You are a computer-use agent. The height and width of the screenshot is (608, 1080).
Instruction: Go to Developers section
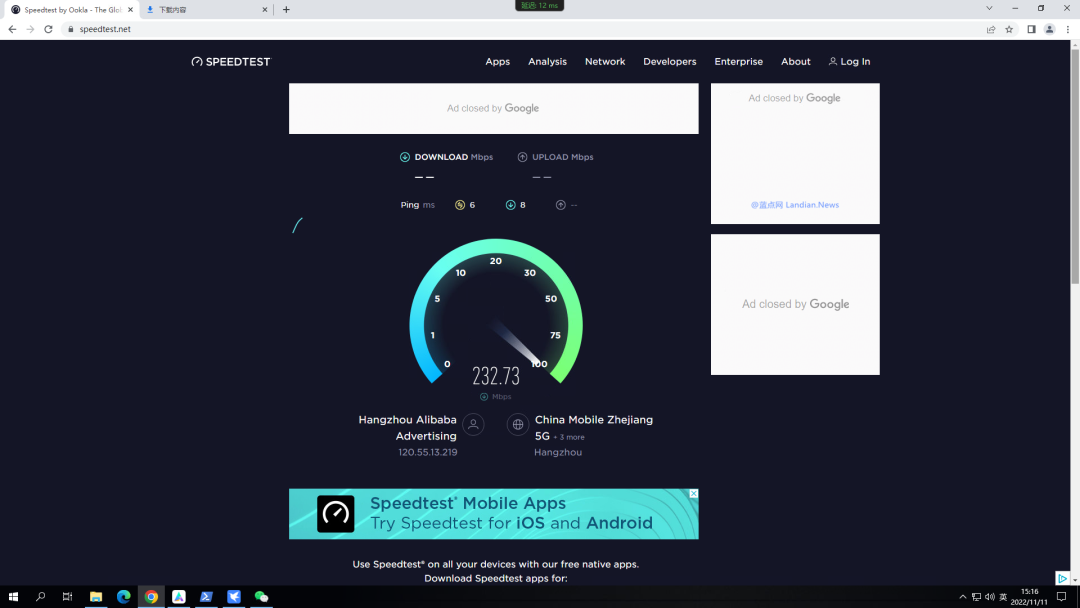669,61
